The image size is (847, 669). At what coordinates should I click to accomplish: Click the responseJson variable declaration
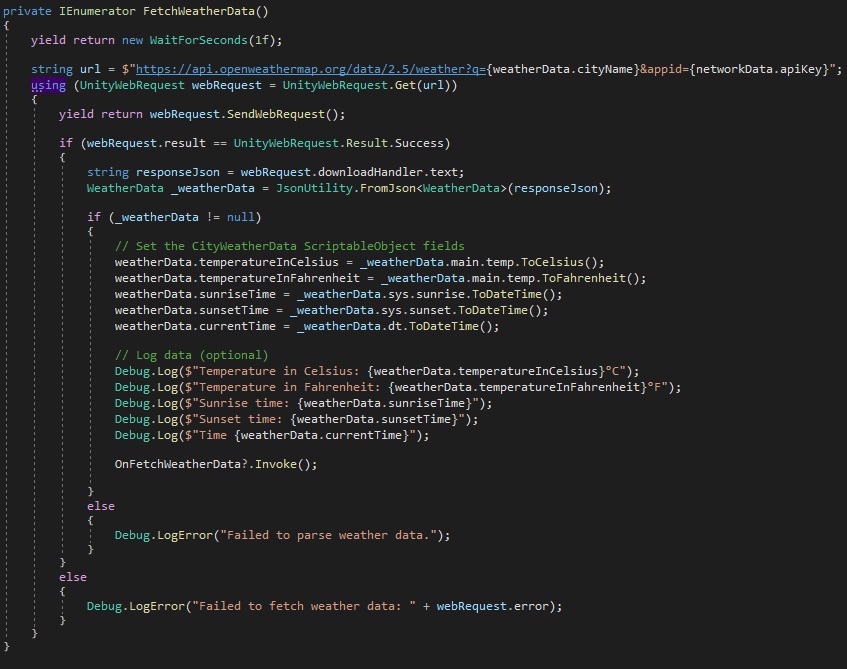[178, 172]
